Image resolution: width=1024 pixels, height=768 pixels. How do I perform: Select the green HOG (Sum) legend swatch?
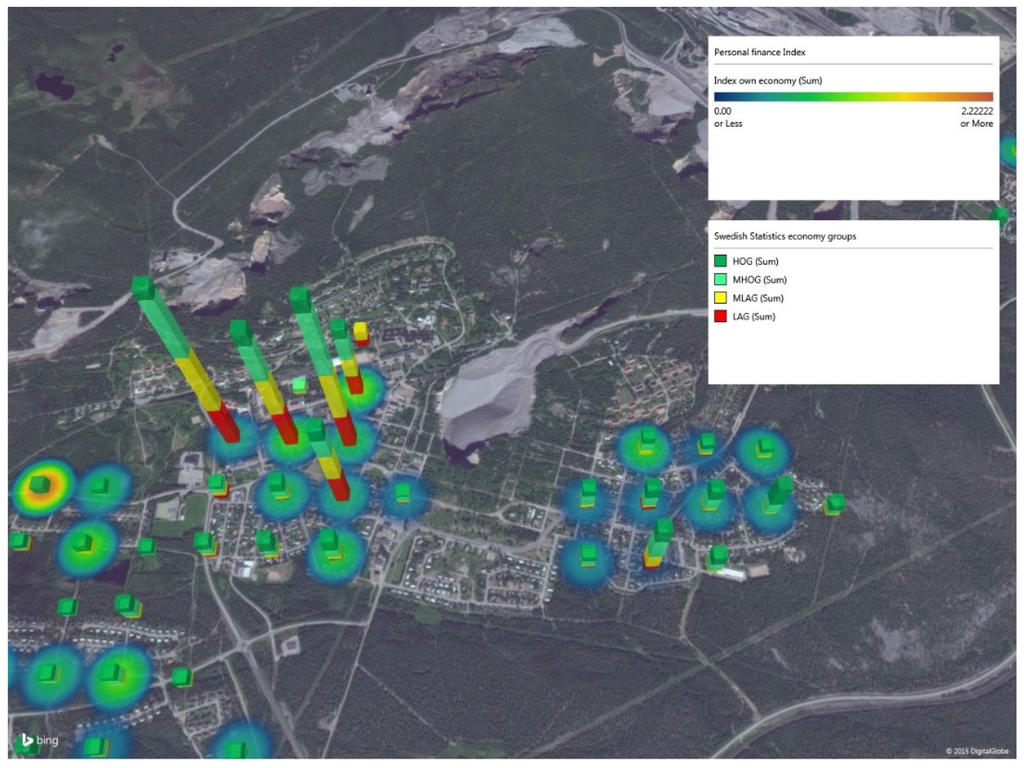720,261
